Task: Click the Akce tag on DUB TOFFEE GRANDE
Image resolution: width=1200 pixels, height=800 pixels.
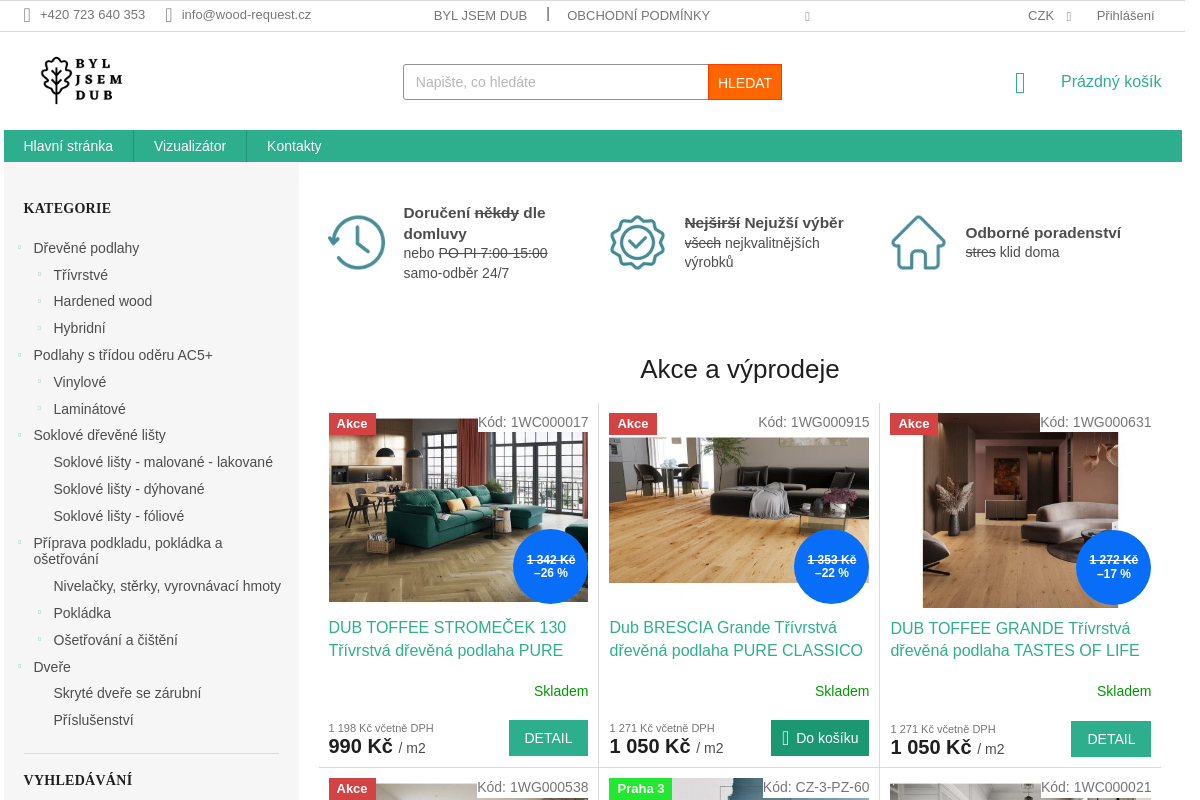Action: pos(914,424)
